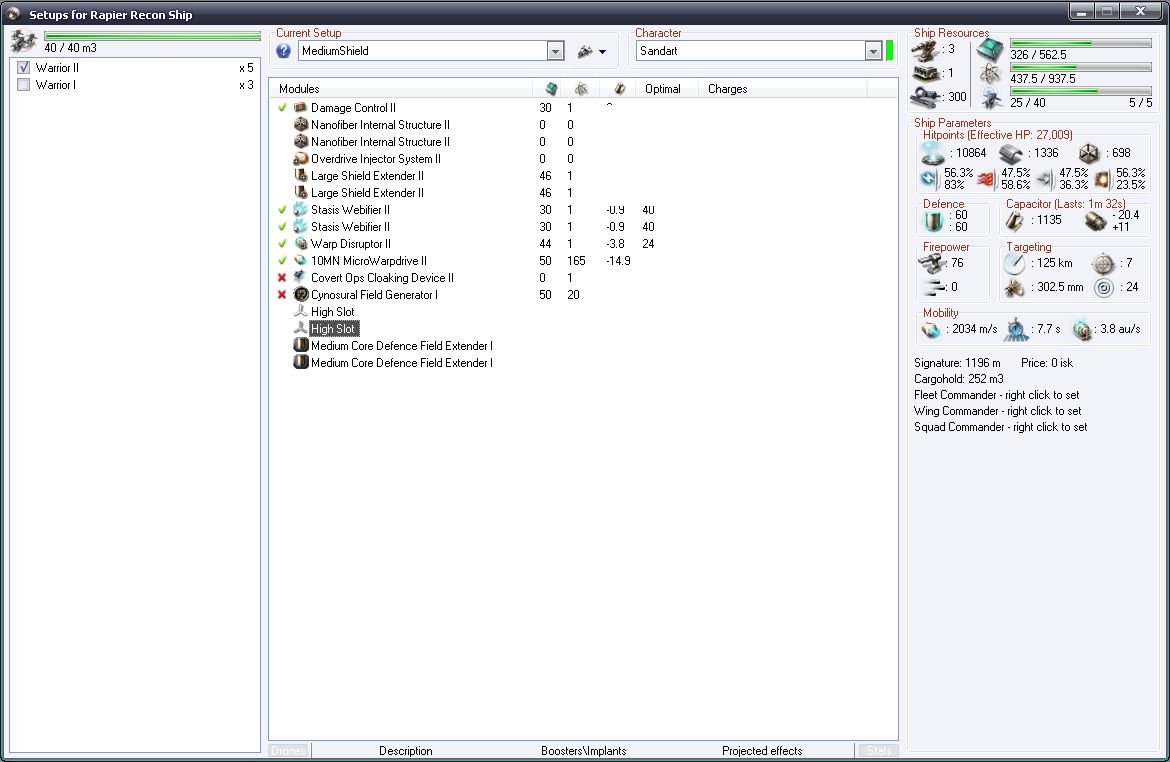Click the armor hitpoints icon showing 1336
The image size is (1170, 762).
point(1011,154)
